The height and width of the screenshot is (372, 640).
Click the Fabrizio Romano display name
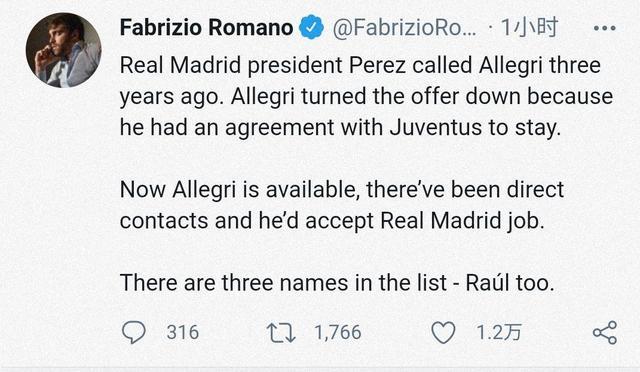pyautogui.click(x=207, y=27)
